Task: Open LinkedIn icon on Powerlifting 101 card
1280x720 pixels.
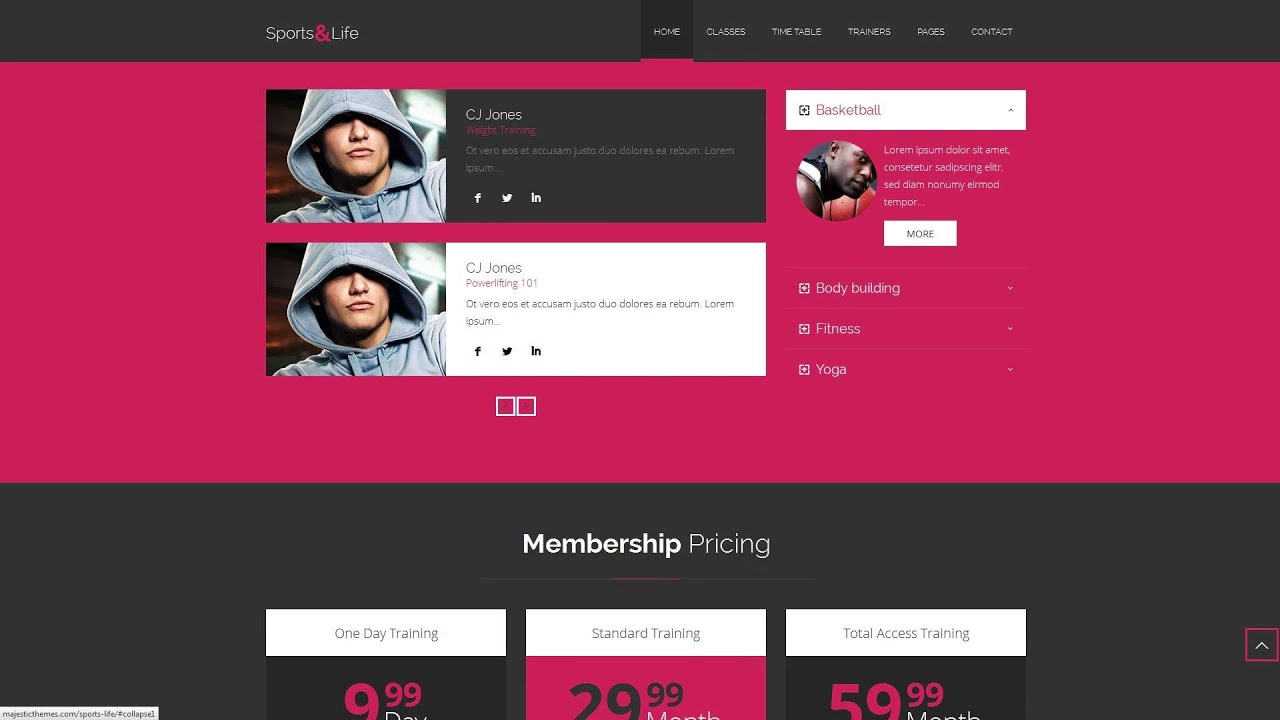Action: click(536, 351)
